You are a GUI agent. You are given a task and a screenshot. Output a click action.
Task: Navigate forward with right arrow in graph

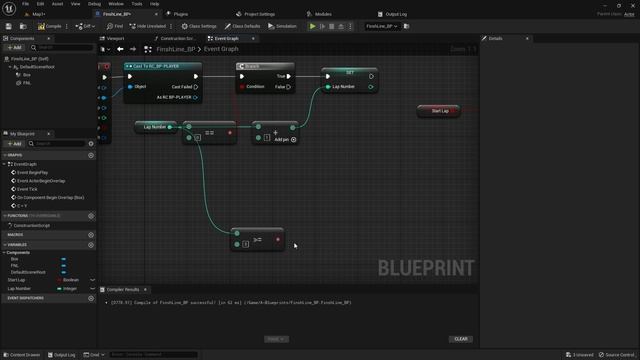click(133, 49)
